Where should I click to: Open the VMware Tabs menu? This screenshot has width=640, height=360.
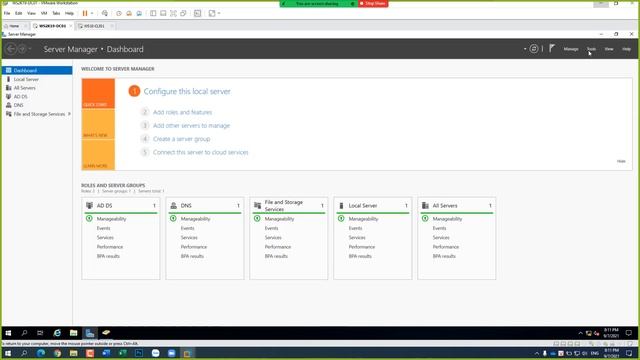tap(56, 13)
